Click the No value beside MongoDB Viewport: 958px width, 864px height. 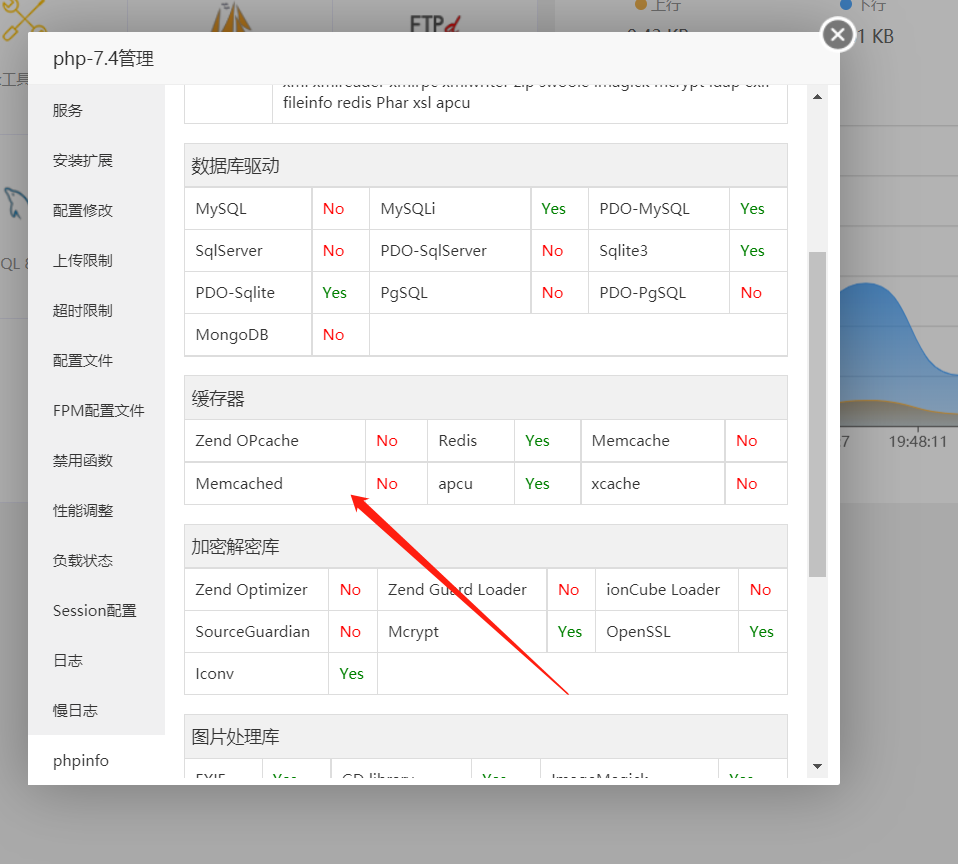click(334, 335)
